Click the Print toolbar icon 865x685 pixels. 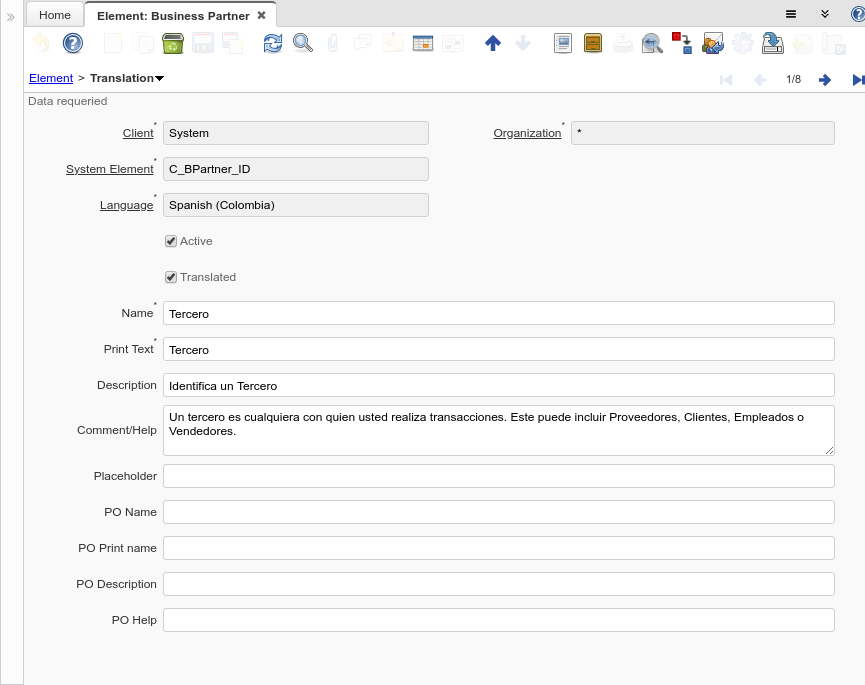coord(623,43)
